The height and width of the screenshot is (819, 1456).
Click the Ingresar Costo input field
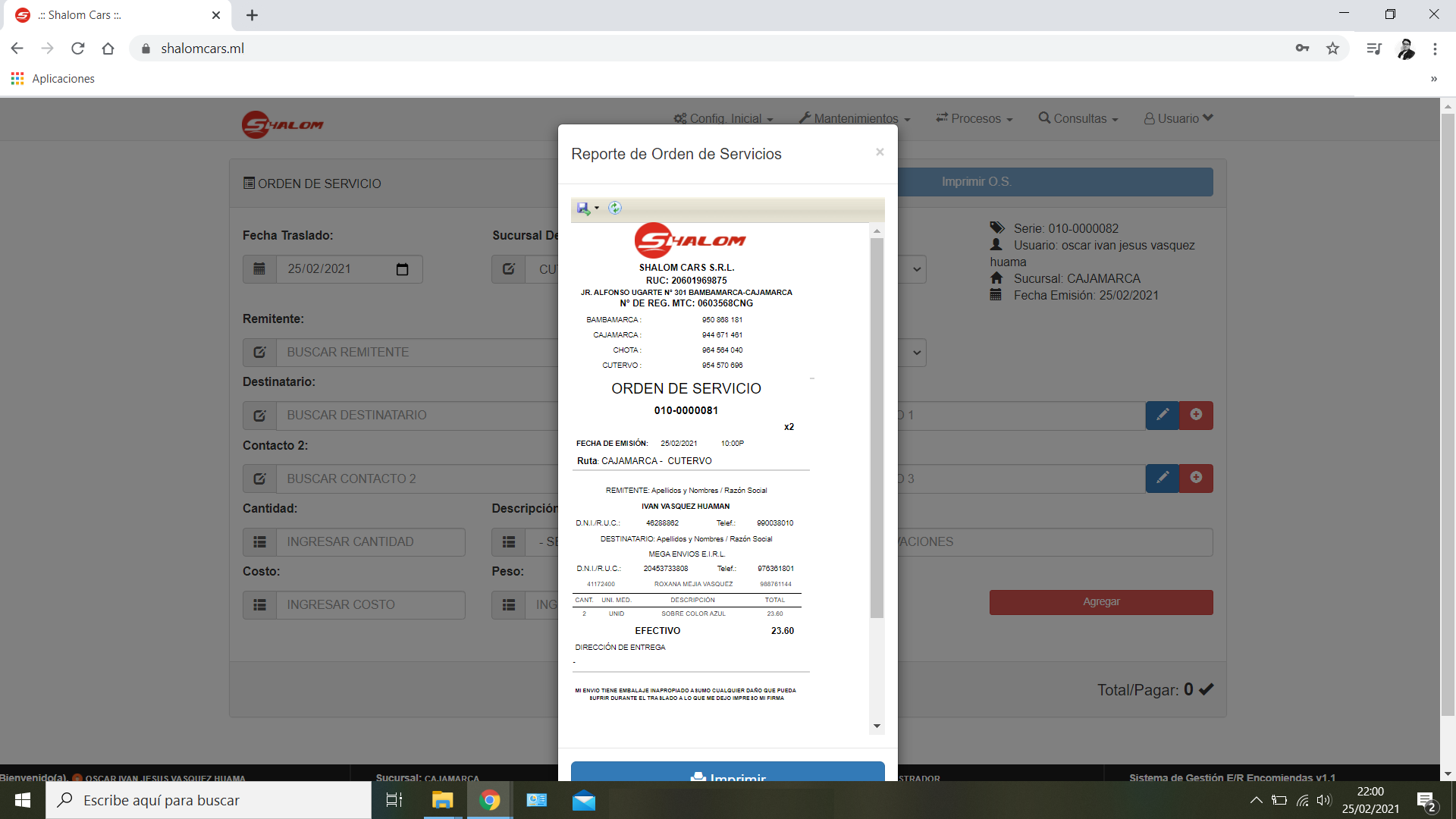(370, 605)
